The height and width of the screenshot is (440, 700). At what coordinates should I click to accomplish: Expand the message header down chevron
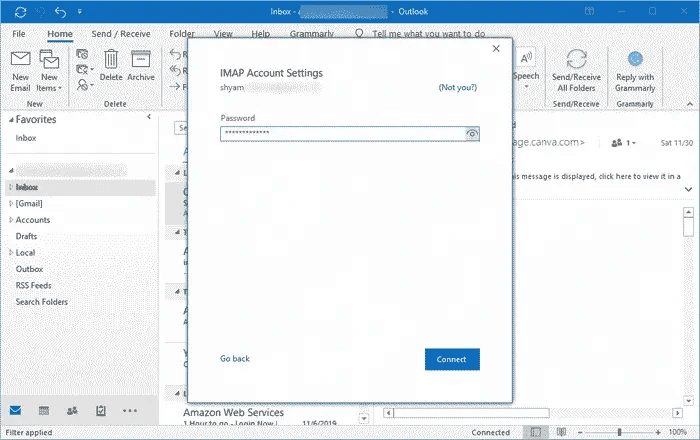[688, 189]
